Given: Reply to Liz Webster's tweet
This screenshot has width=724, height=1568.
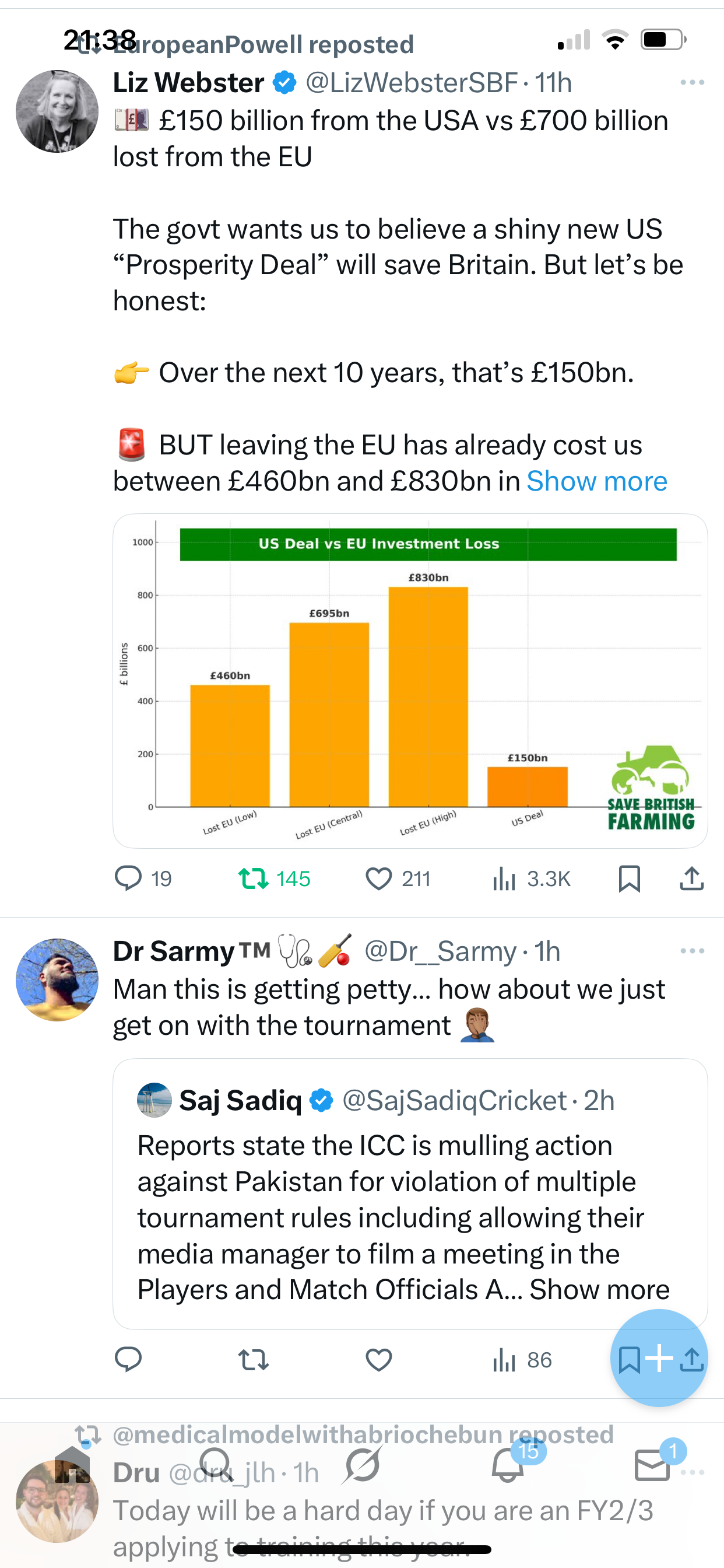Looking at the screenshot, I should [128, 878].
